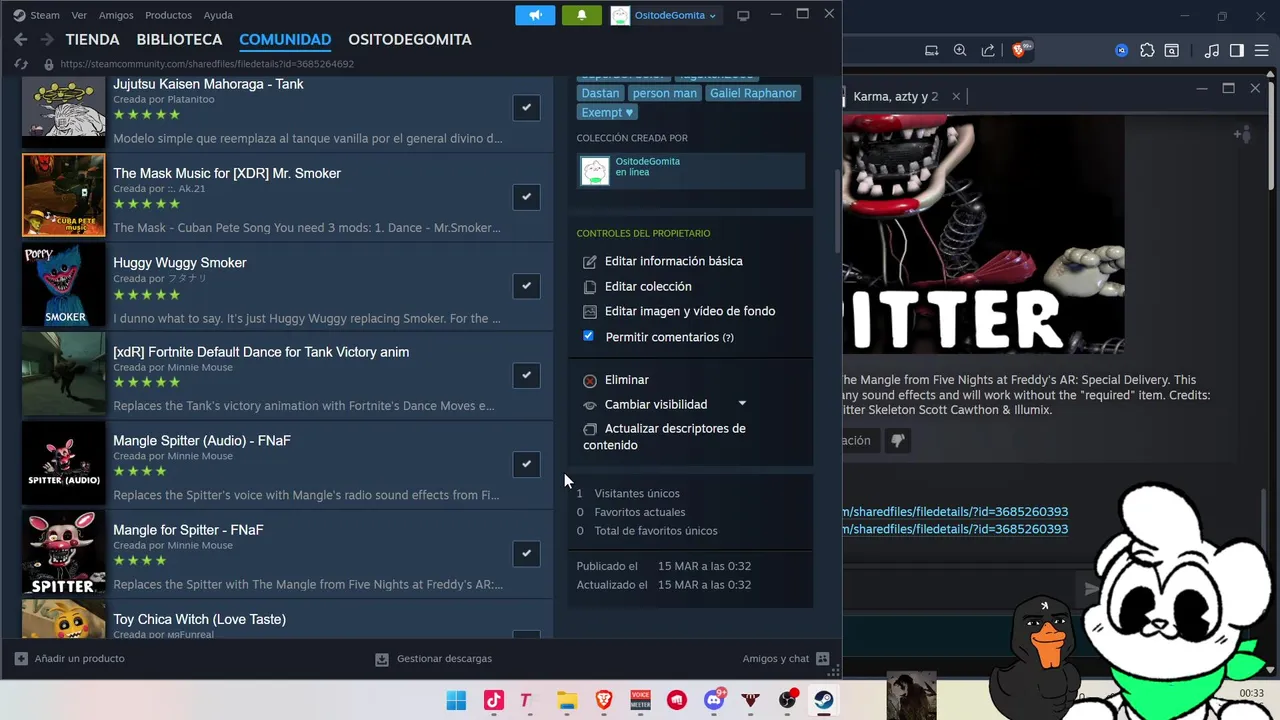The image size is (1280, 720).
Task: Switch to the COMUNIDAD tab
Action: (285, 39)
